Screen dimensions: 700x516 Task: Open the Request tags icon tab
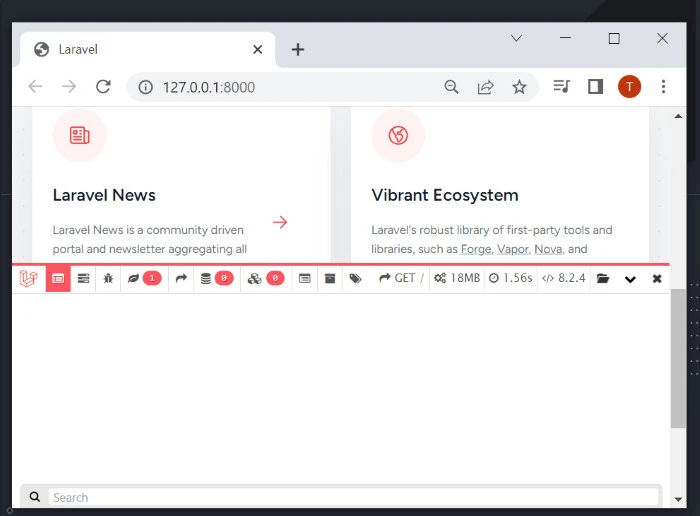tap(355, 278)
